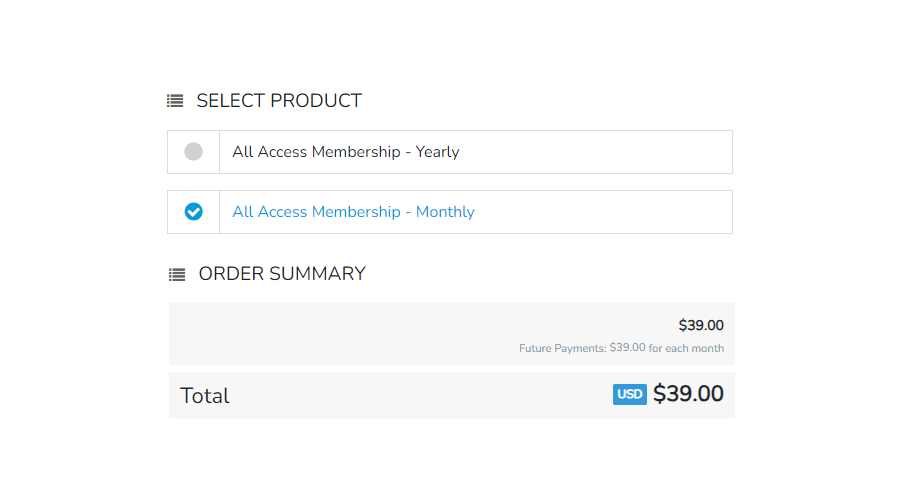
Task: Click the checked Monthly membership radio button
Action: tap(193, 211)
